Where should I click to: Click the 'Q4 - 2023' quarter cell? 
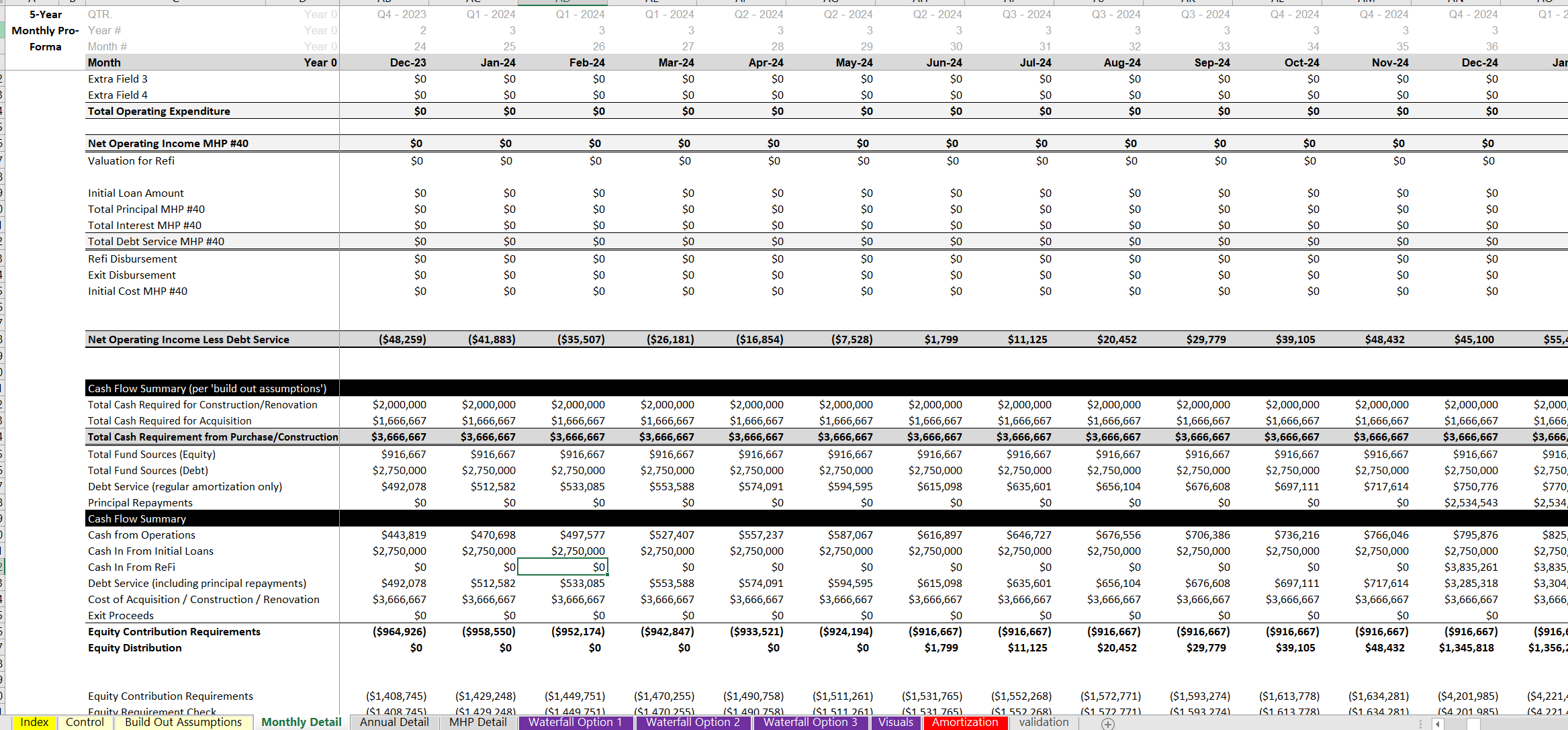pos(402,14)
